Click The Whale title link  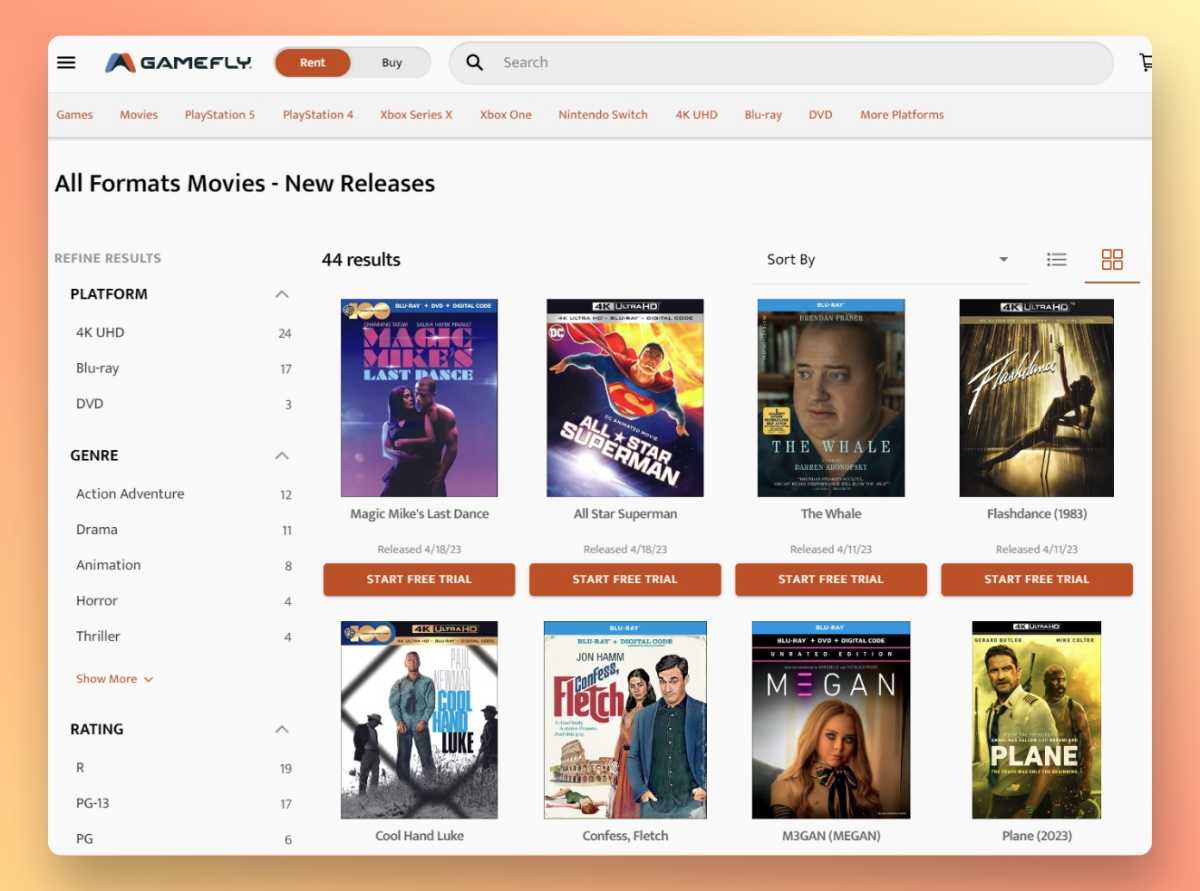(831, 514)
